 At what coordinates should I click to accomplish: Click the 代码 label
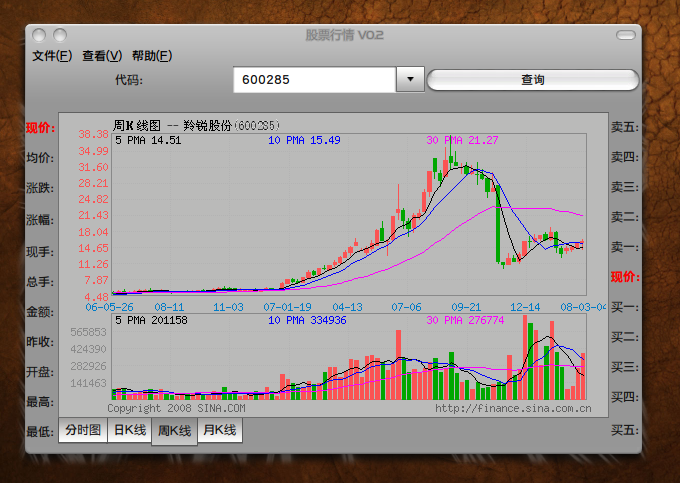(x=129, y=80)
